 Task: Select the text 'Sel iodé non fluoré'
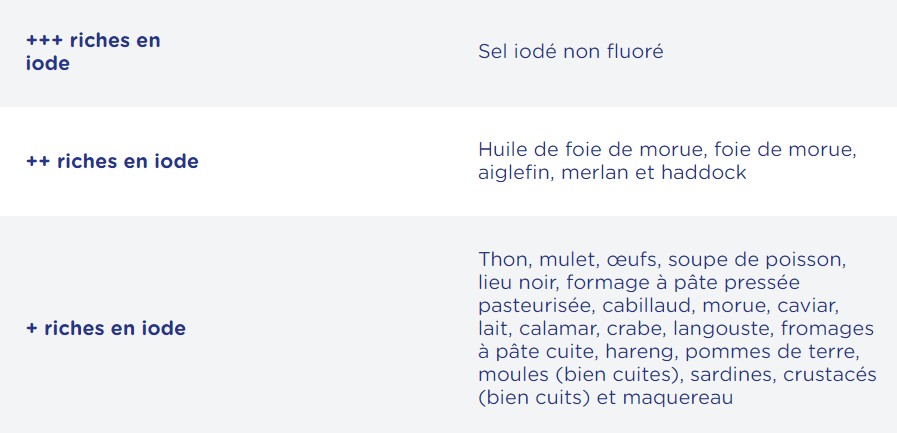point(570,51)
